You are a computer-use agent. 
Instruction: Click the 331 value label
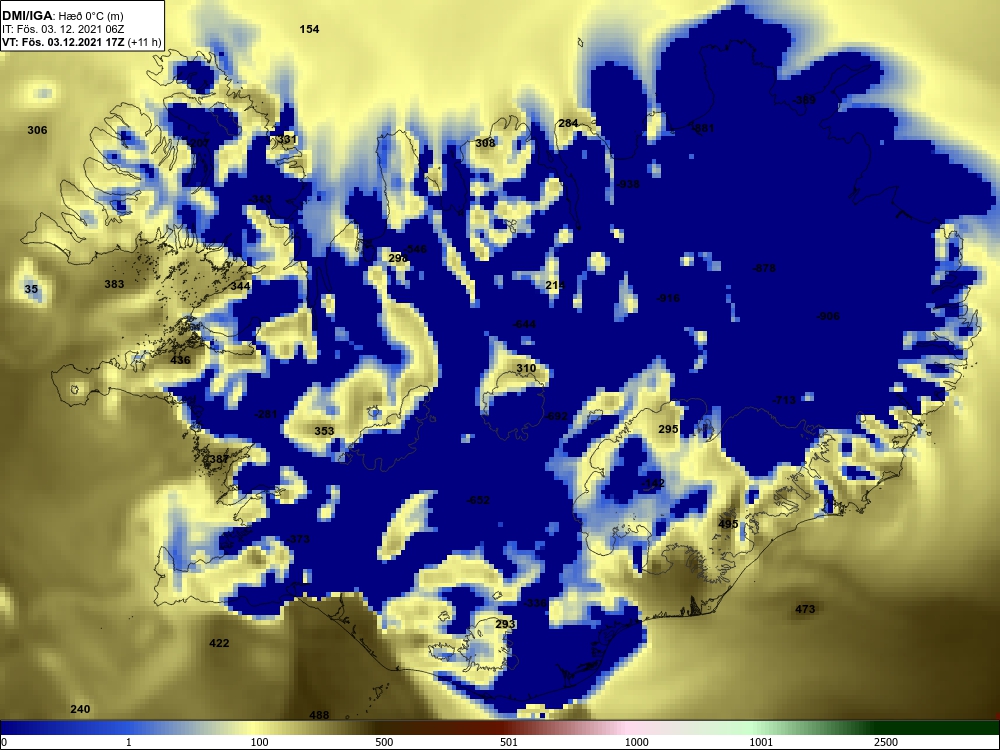[286, 139]
